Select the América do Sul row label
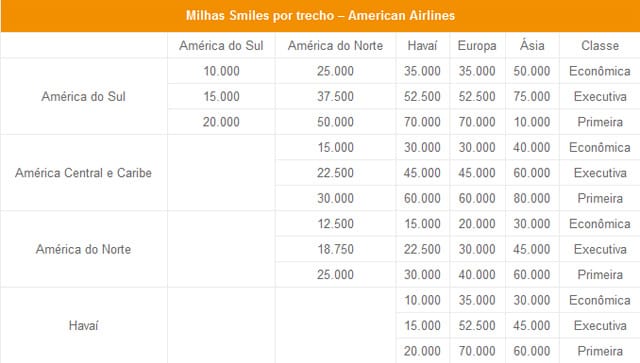 84,96
